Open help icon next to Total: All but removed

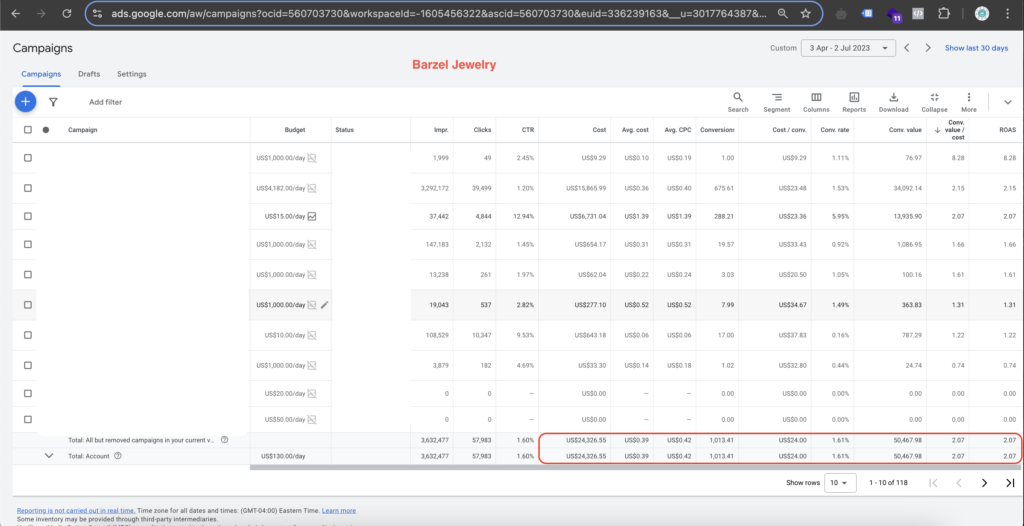pos(224,440)
